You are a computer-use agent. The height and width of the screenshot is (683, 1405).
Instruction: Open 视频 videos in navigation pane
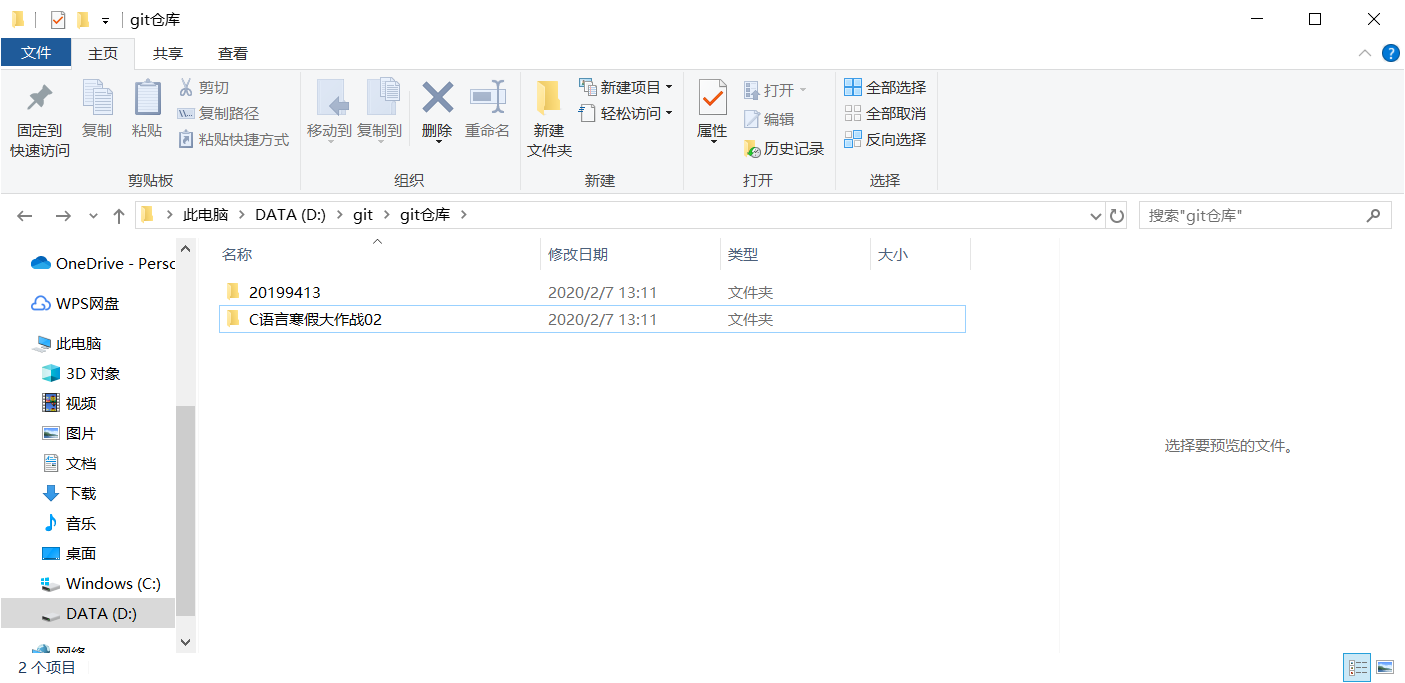coord(69,404)
